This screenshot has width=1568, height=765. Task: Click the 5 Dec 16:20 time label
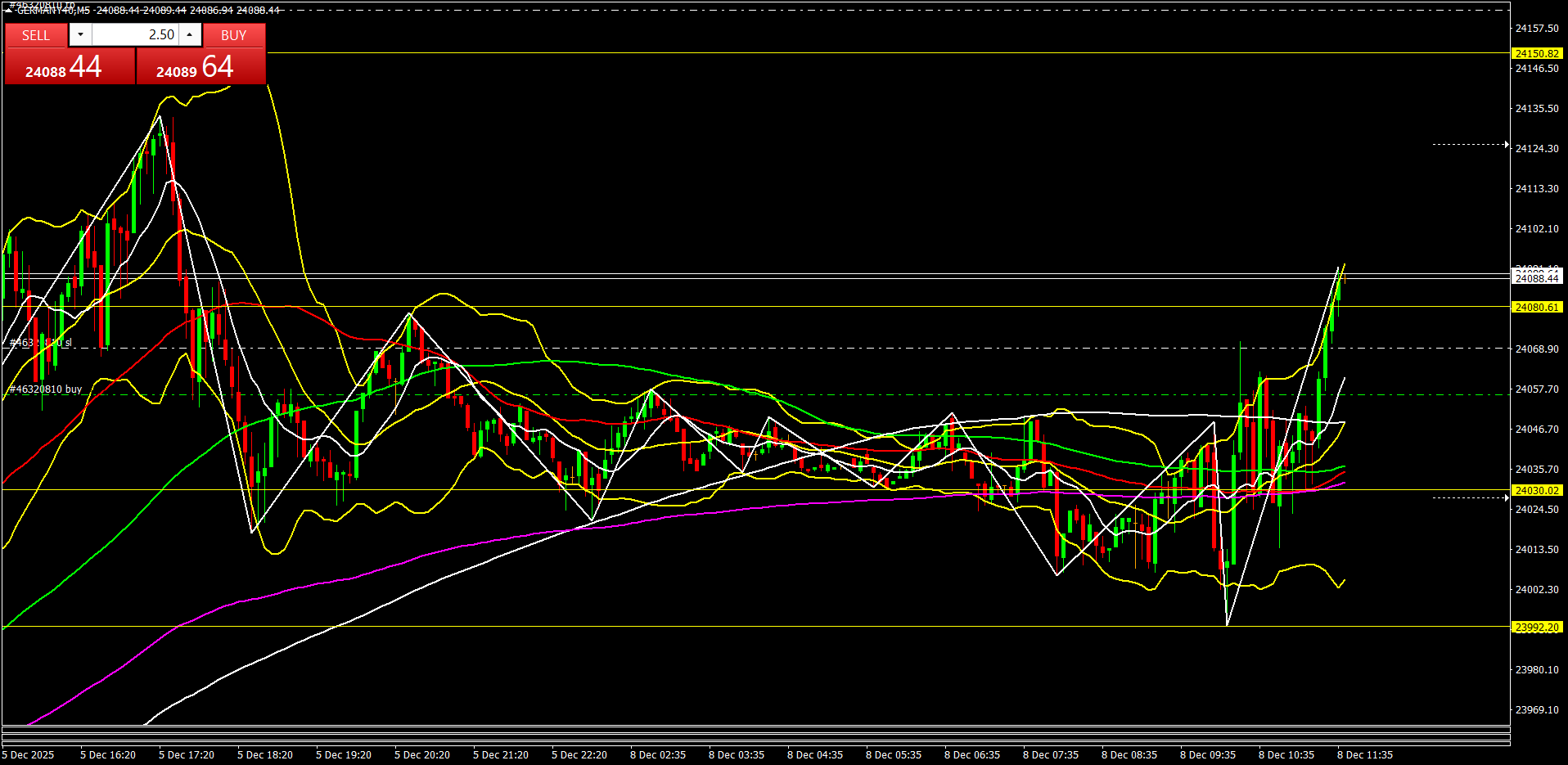click(108, 755)
